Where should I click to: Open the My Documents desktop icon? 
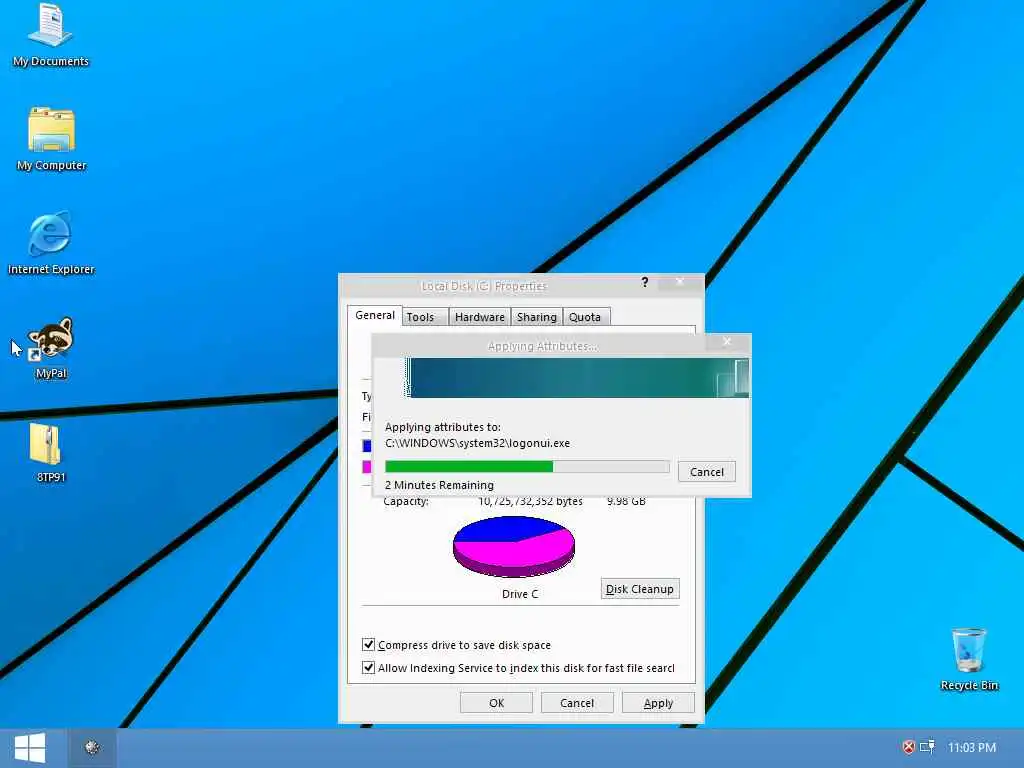click(x=51, y=34)
